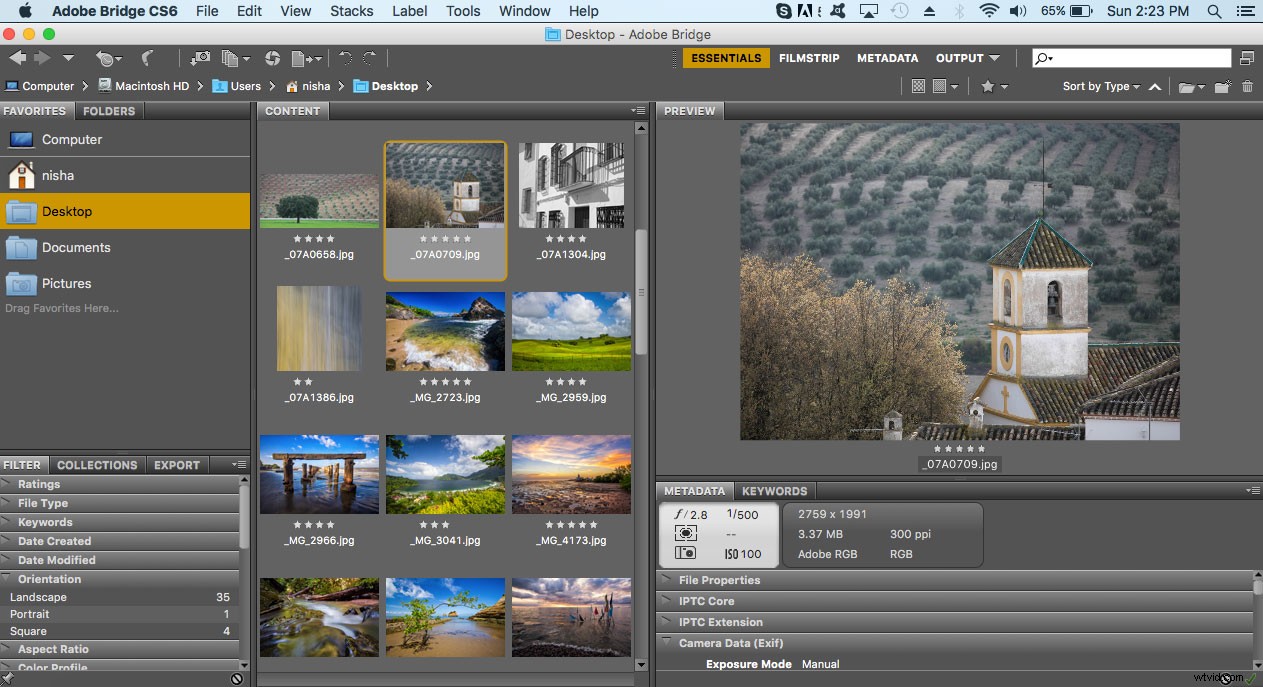This screenshot has width=1263, height=687.
Task: Disable all filters with the circle-slash icon
Action: click(x=236, y=679)
